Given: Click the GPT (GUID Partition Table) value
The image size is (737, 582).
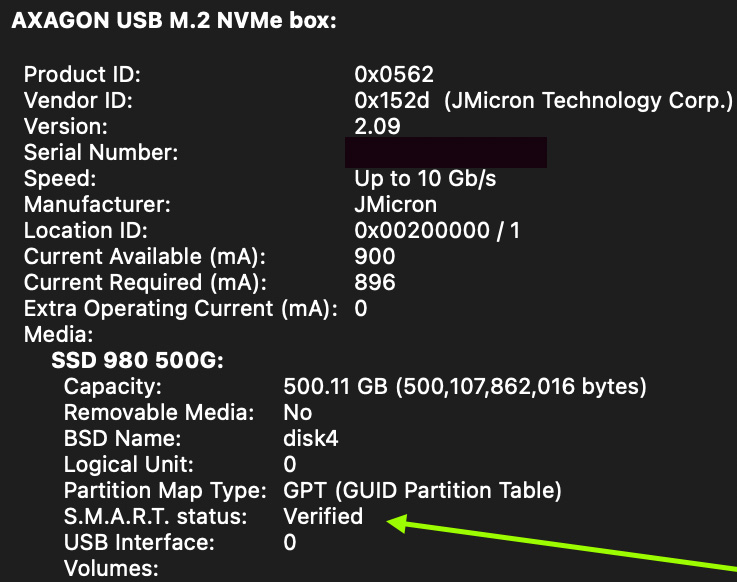Looking at the screenshot, I should pyautogui.click(x=422, y=491).
